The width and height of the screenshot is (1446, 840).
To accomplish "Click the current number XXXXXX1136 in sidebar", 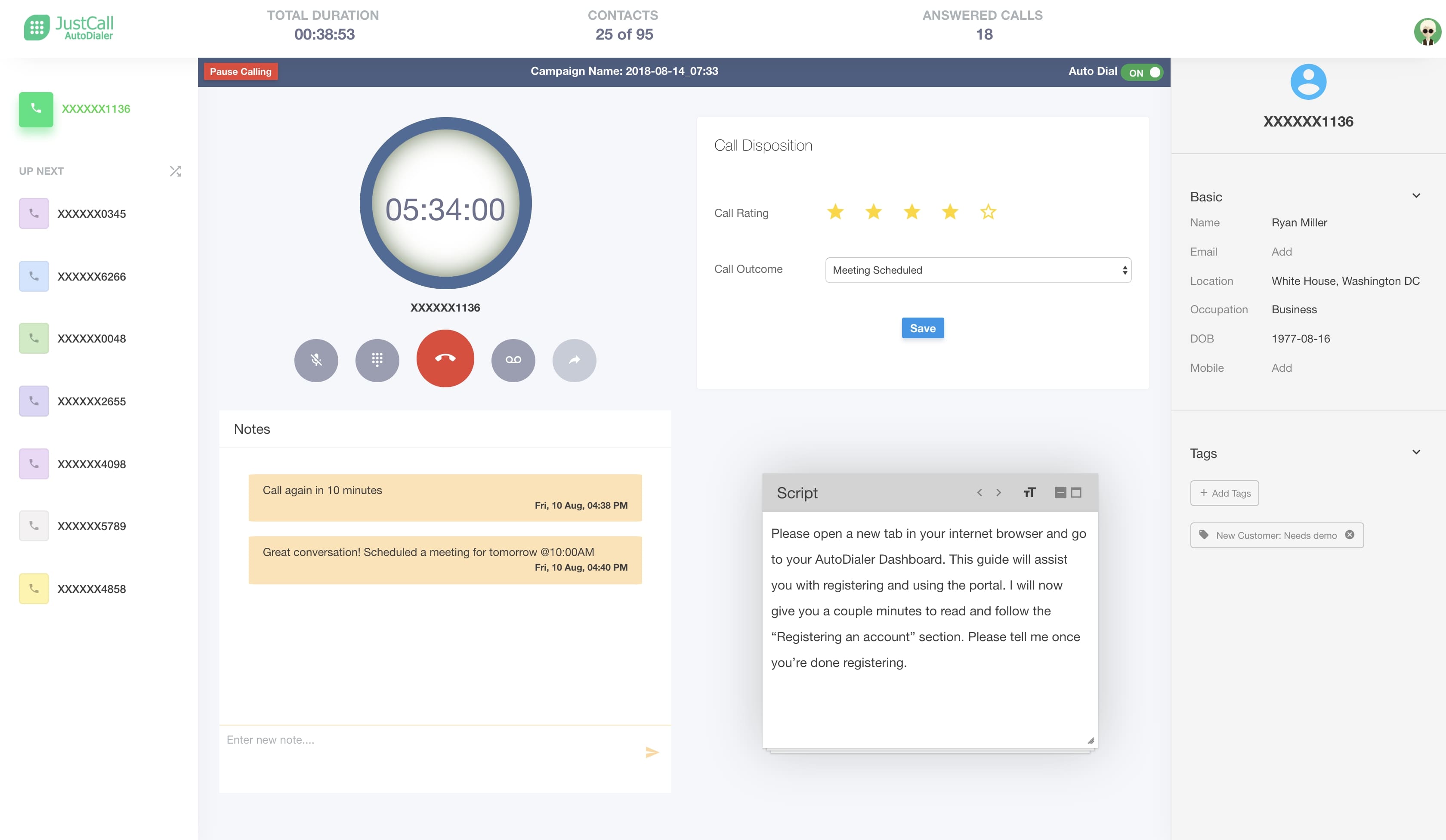I will coord(96,109).
